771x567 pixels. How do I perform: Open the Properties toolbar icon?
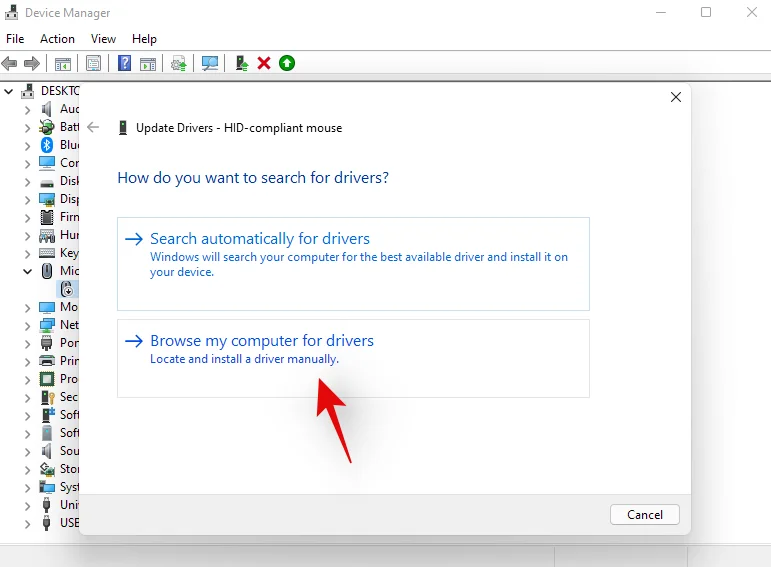pyautogui.click(x=93, y=63)
